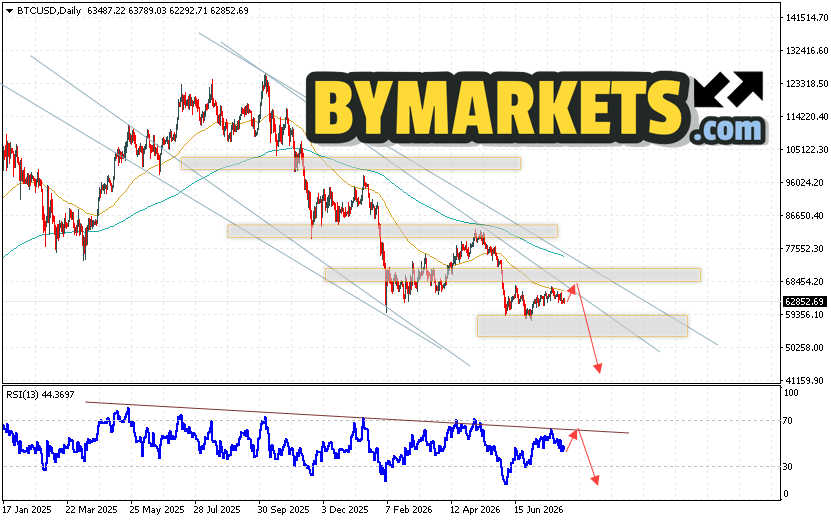The width and height of the screenshot is (831, 521).
Task: Click price axis label 141514.70
Action: (x=807, y=17)
